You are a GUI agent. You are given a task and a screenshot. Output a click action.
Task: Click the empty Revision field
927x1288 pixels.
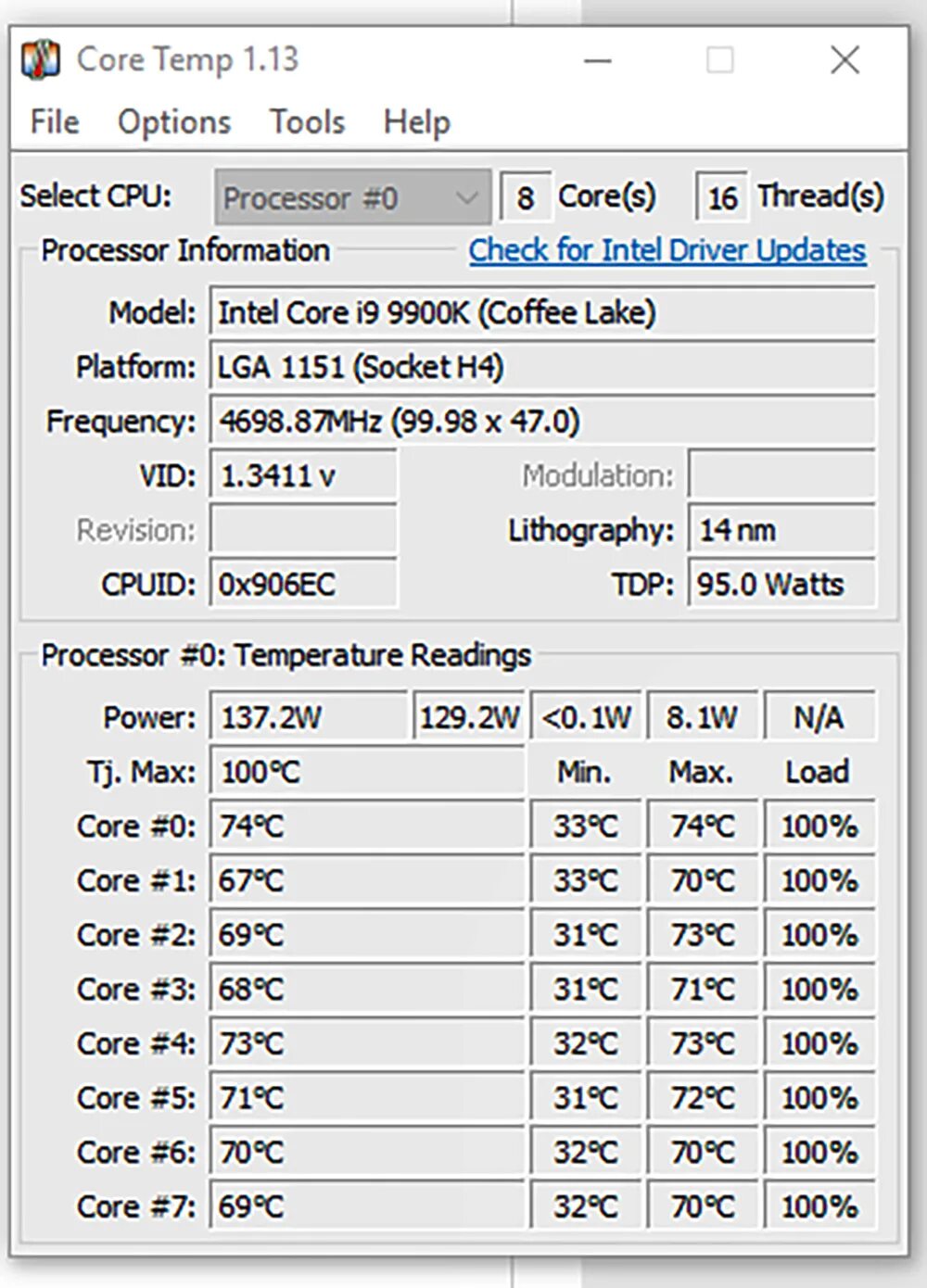(304, 530)
